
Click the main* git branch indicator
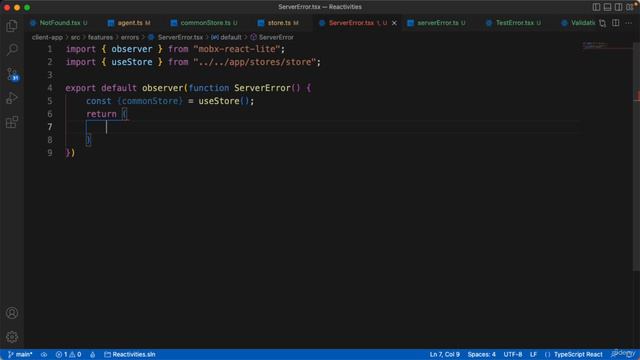pyautogui.click(x=20, y=354)
